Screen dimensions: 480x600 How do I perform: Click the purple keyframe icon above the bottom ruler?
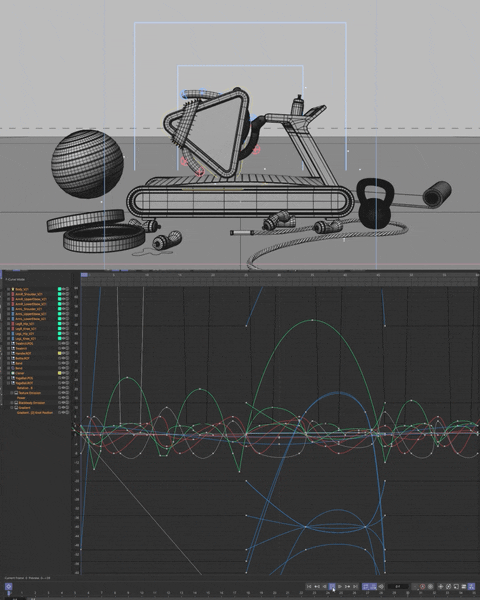(8, 586)
